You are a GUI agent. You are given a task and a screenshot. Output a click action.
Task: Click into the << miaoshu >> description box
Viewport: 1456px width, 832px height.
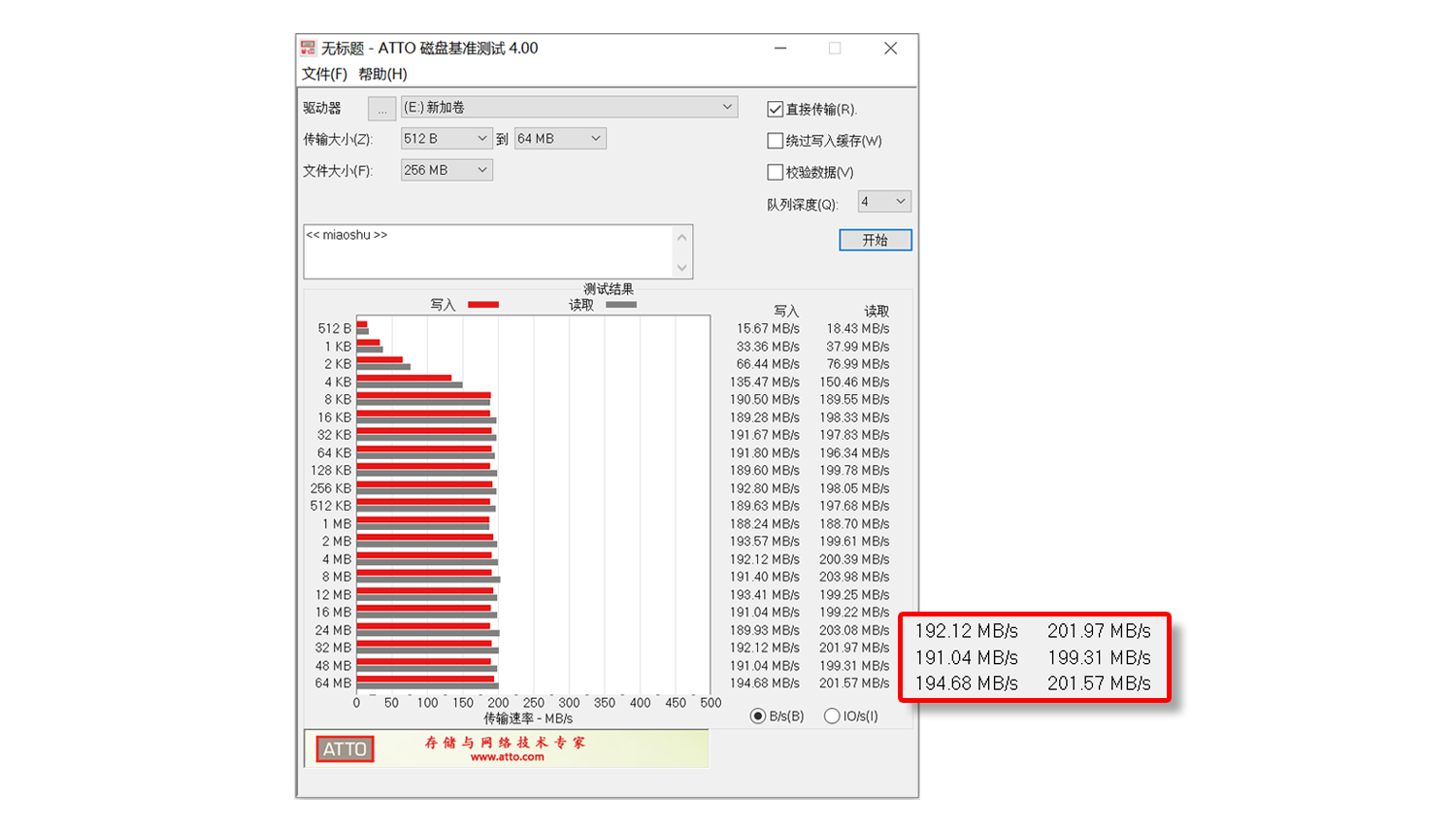click(488, 252)
